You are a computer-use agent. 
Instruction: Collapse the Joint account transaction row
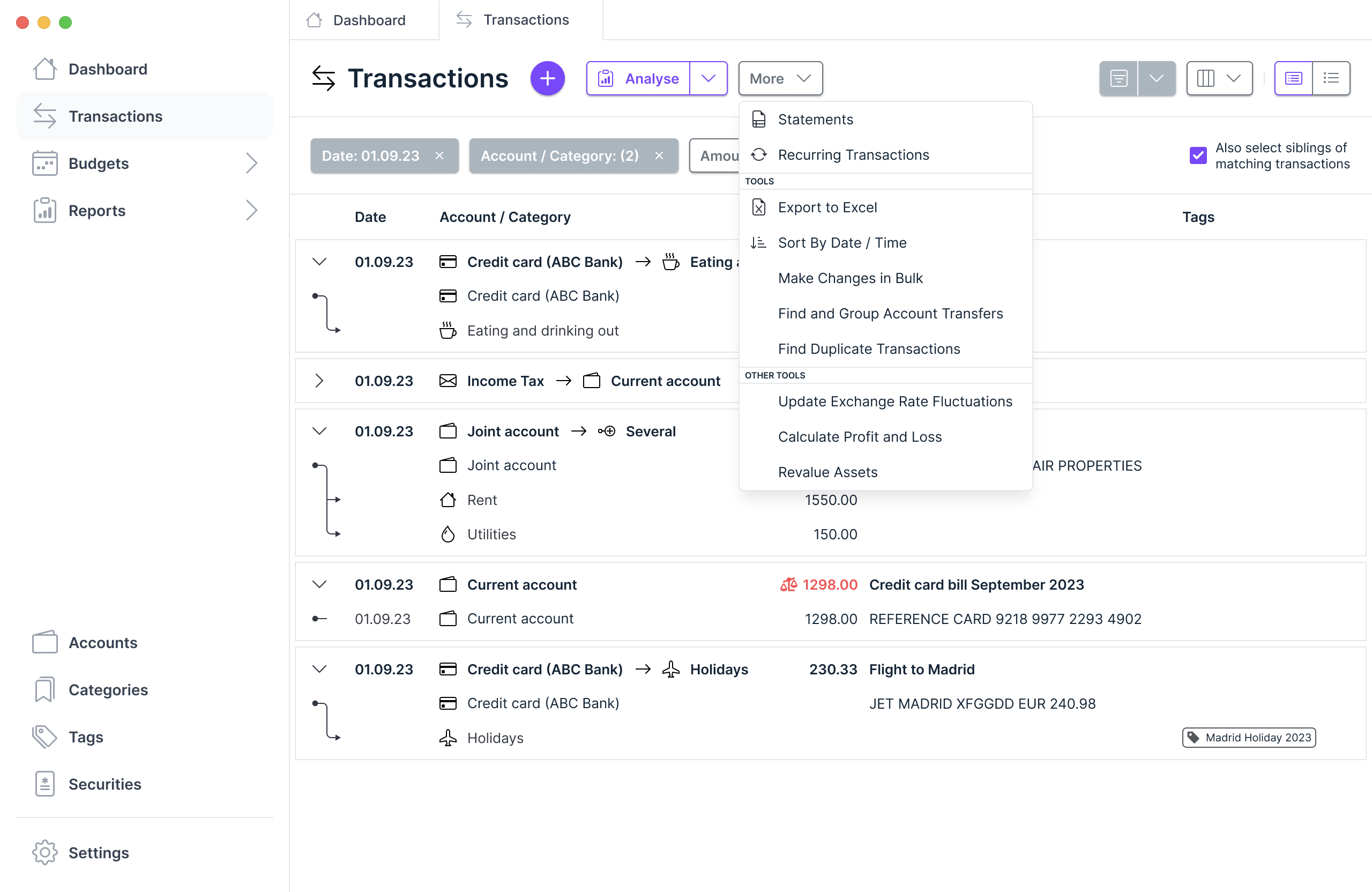tap(320, 430)
